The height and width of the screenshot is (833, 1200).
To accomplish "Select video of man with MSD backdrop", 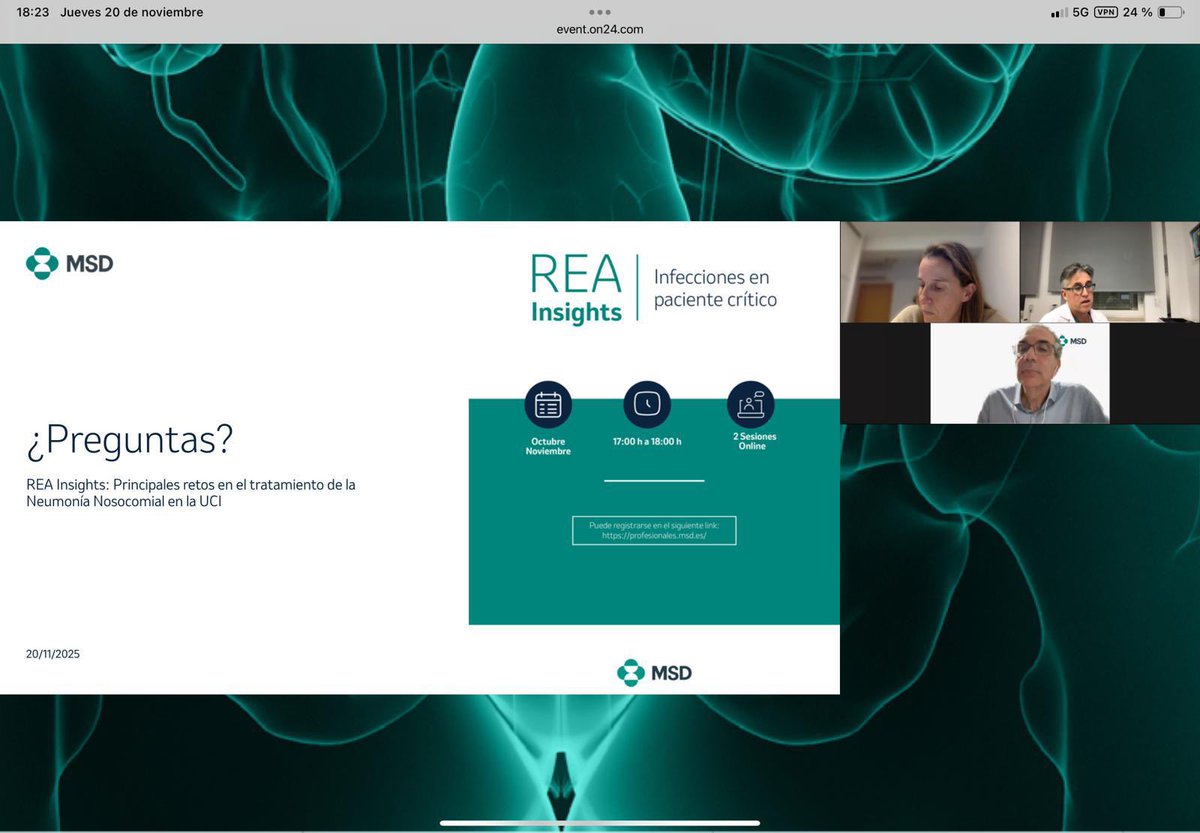I will pos(1020,373).
